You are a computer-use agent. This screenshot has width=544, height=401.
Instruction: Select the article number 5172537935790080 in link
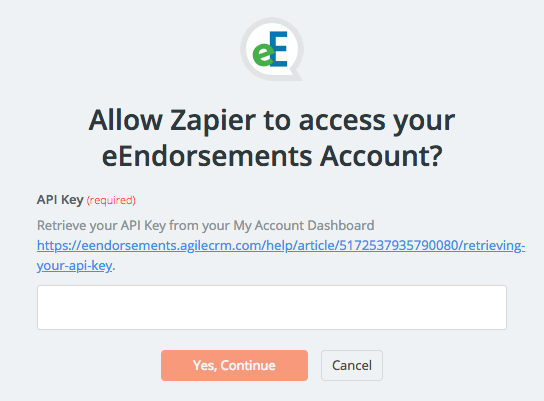399,246
